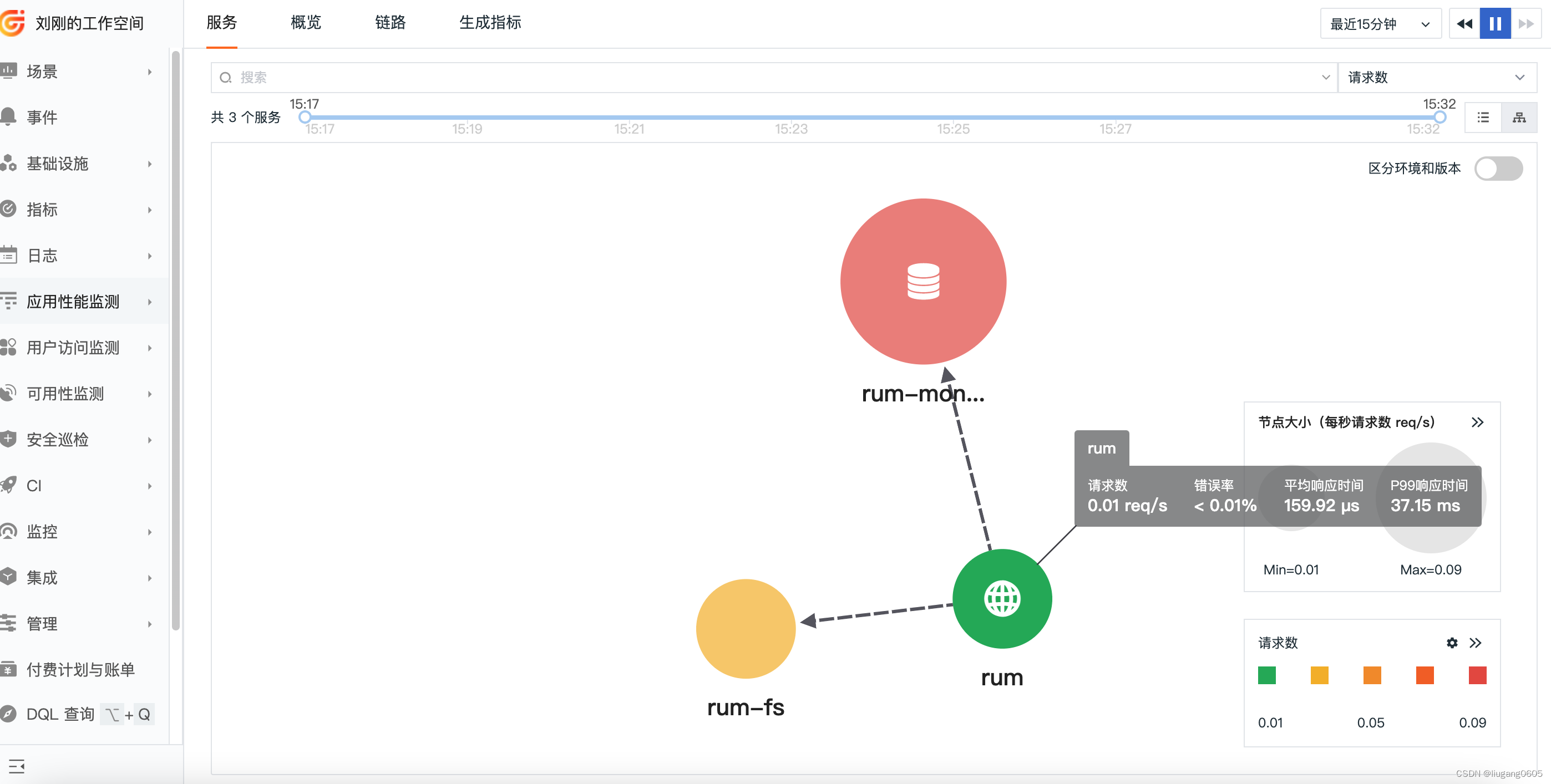Expand the 场景 submenu arrow
Viewport: 1551px width, 784px height.
pos(150,72)
